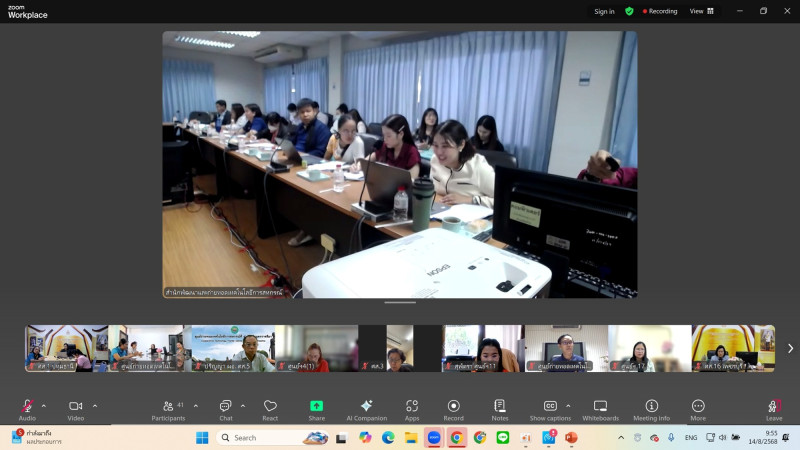Open PowerPoint from the Windows taskbar
This screenshot has height=450, width=800.
click(571, 437)
